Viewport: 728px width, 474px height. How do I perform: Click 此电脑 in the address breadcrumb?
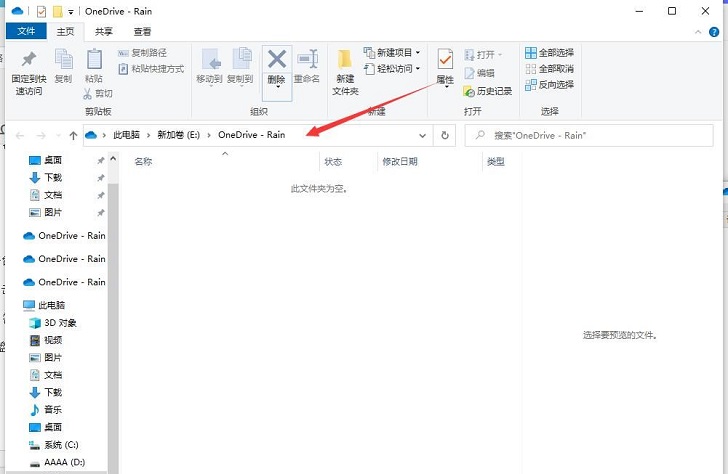click(x=126, y=135)
